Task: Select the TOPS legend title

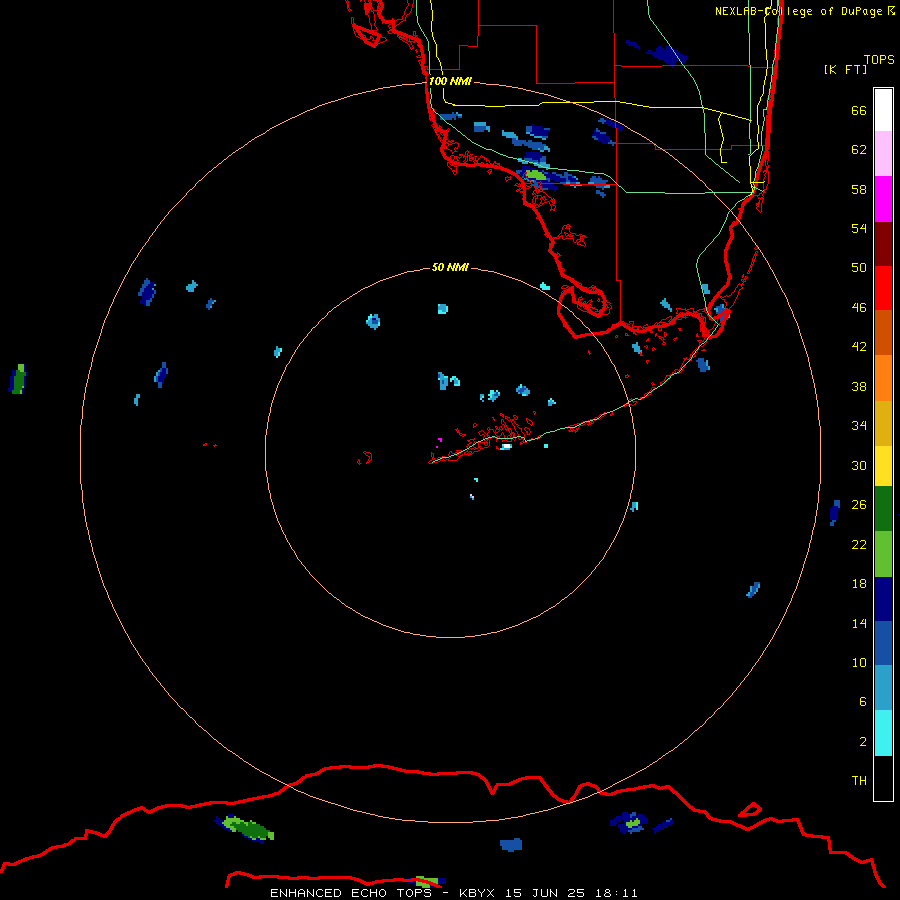Action: click(x=879, y=59)
